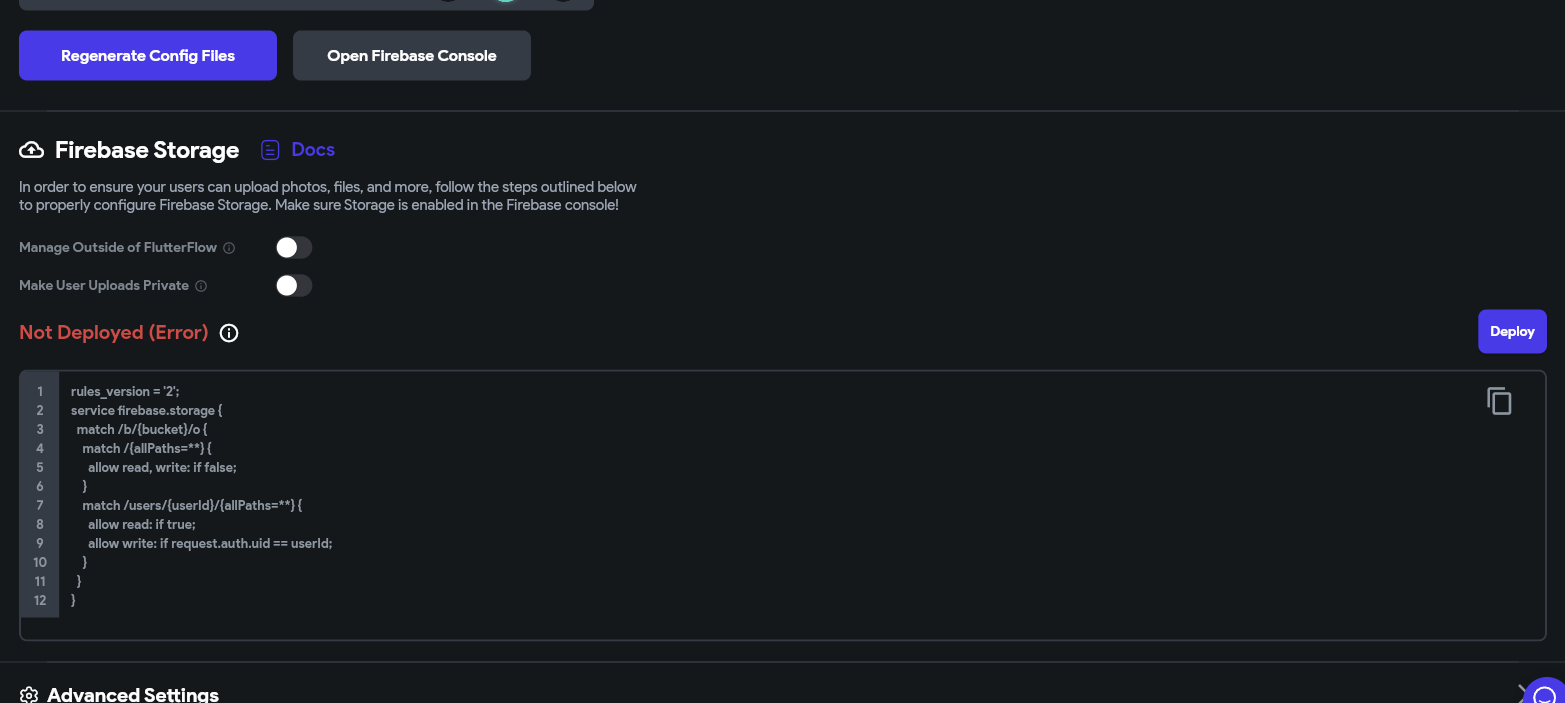The height and width of the screenshot is (703, 1565).
Task: Click the allow read: if true; line
Action: pyautogui.click(x=142, y=524)
